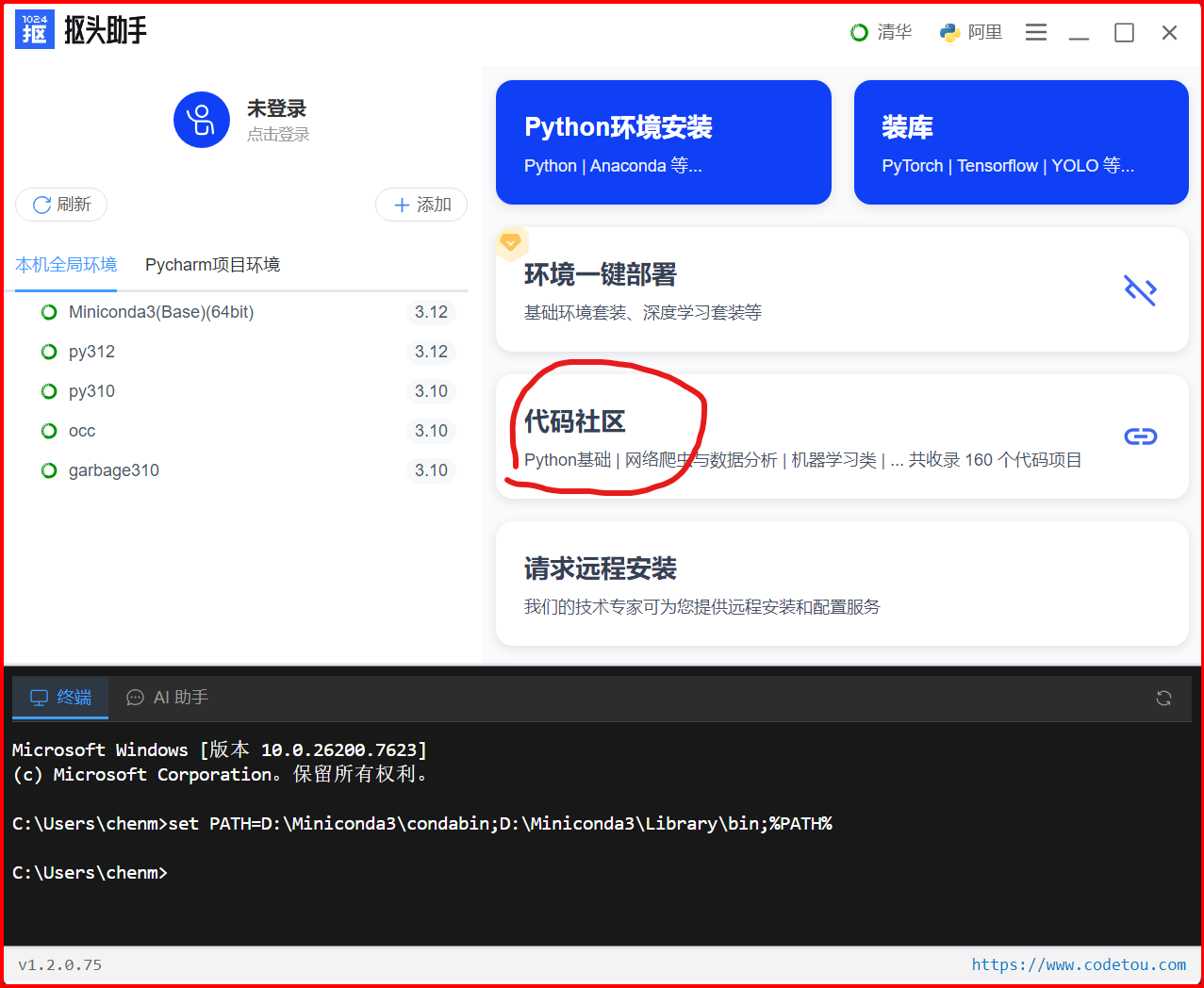Select the 阿里 Python mirror icon
Viewport: 1204px width, 988px height.
[949, 32]
